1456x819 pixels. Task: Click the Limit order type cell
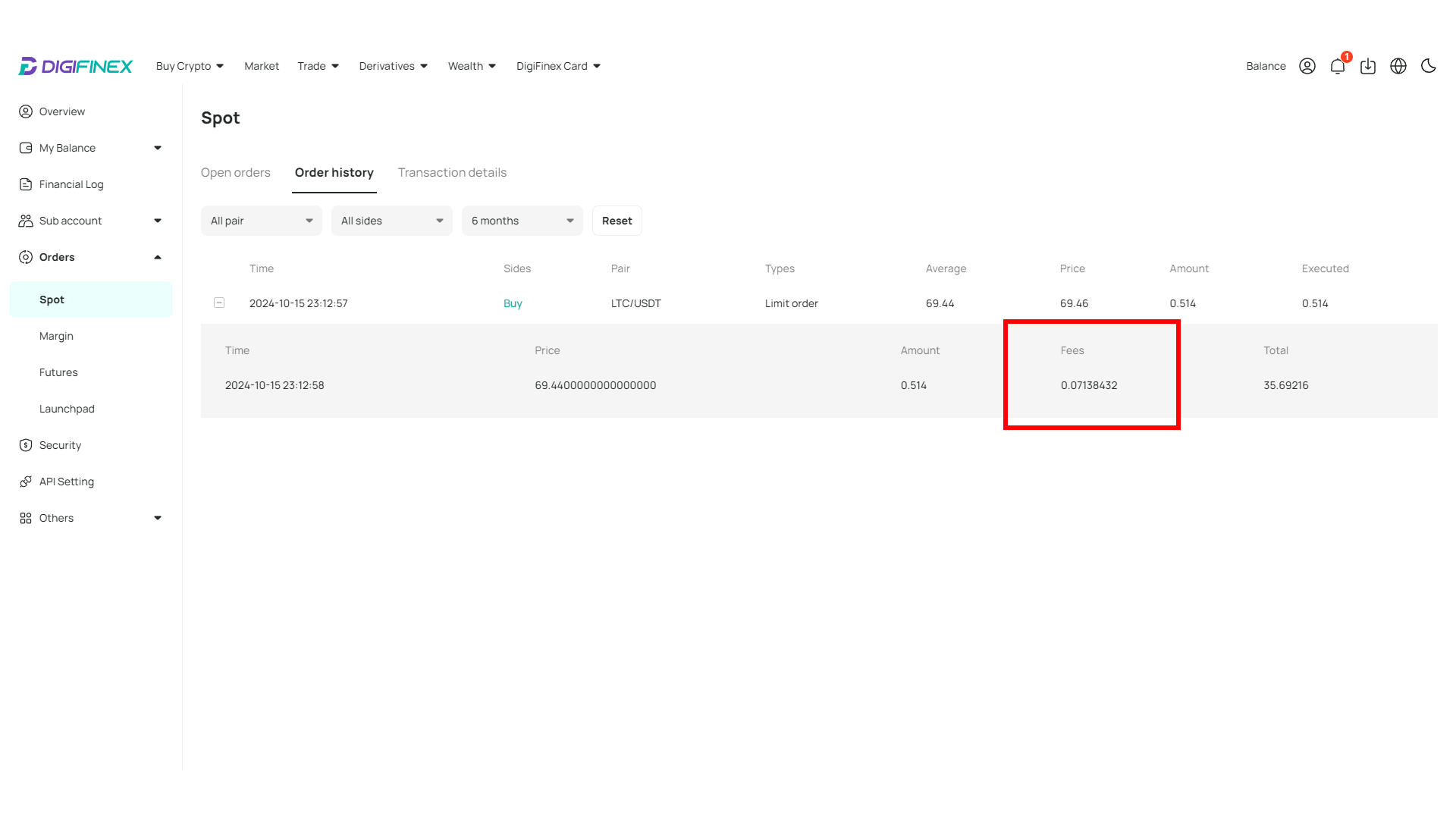point(792,303)
